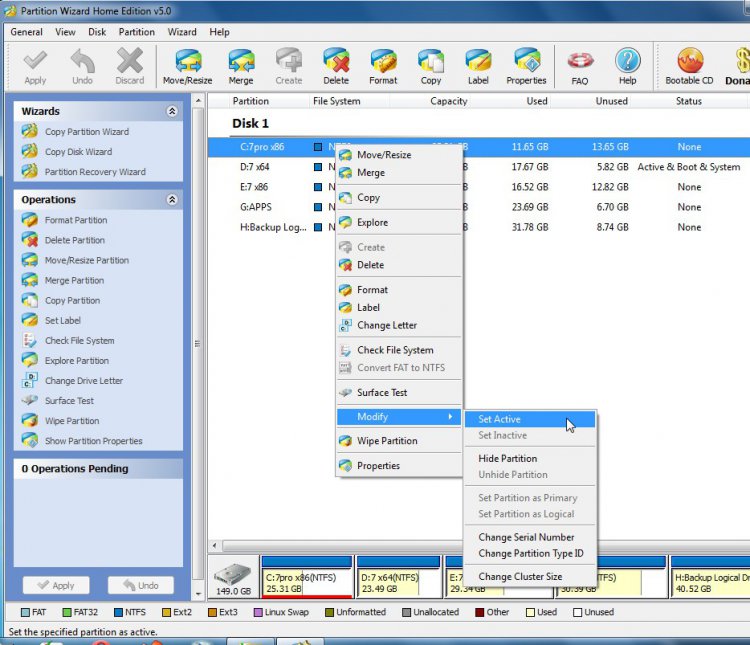Click the Create toolbar icon

tap(288, 67)
